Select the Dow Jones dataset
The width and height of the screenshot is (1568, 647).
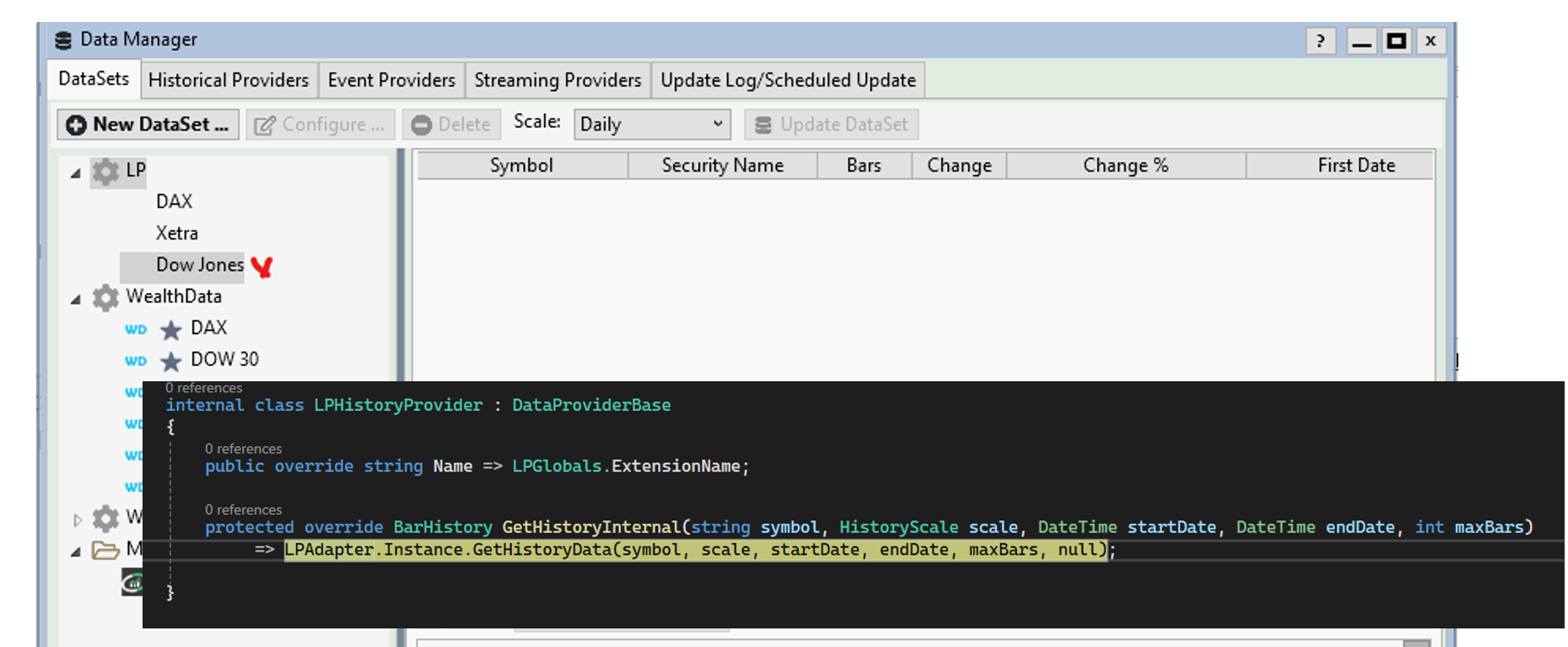(x=200, y=265)
